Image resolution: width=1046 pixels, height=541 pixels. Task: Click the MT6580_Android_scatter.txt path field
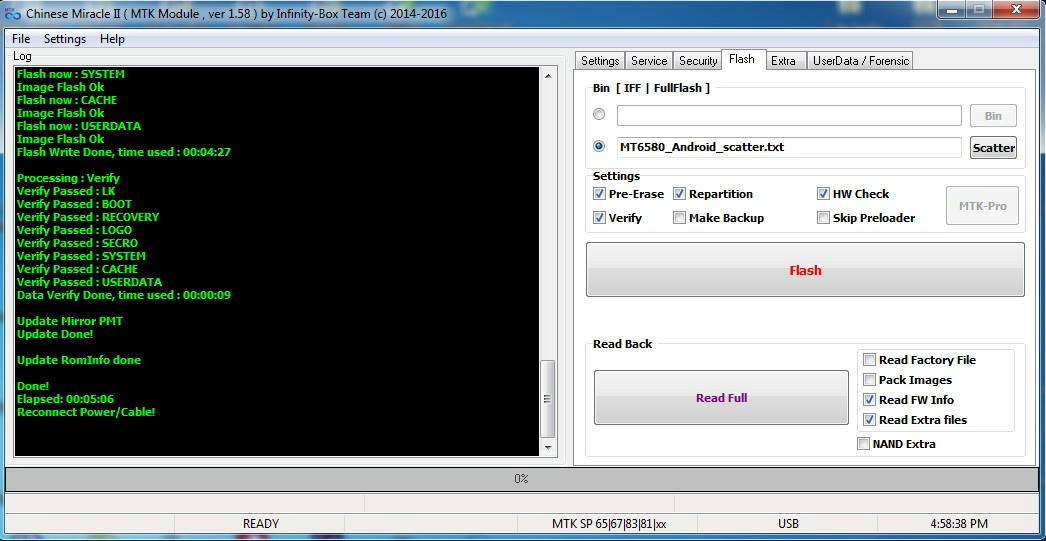(788, 147)
